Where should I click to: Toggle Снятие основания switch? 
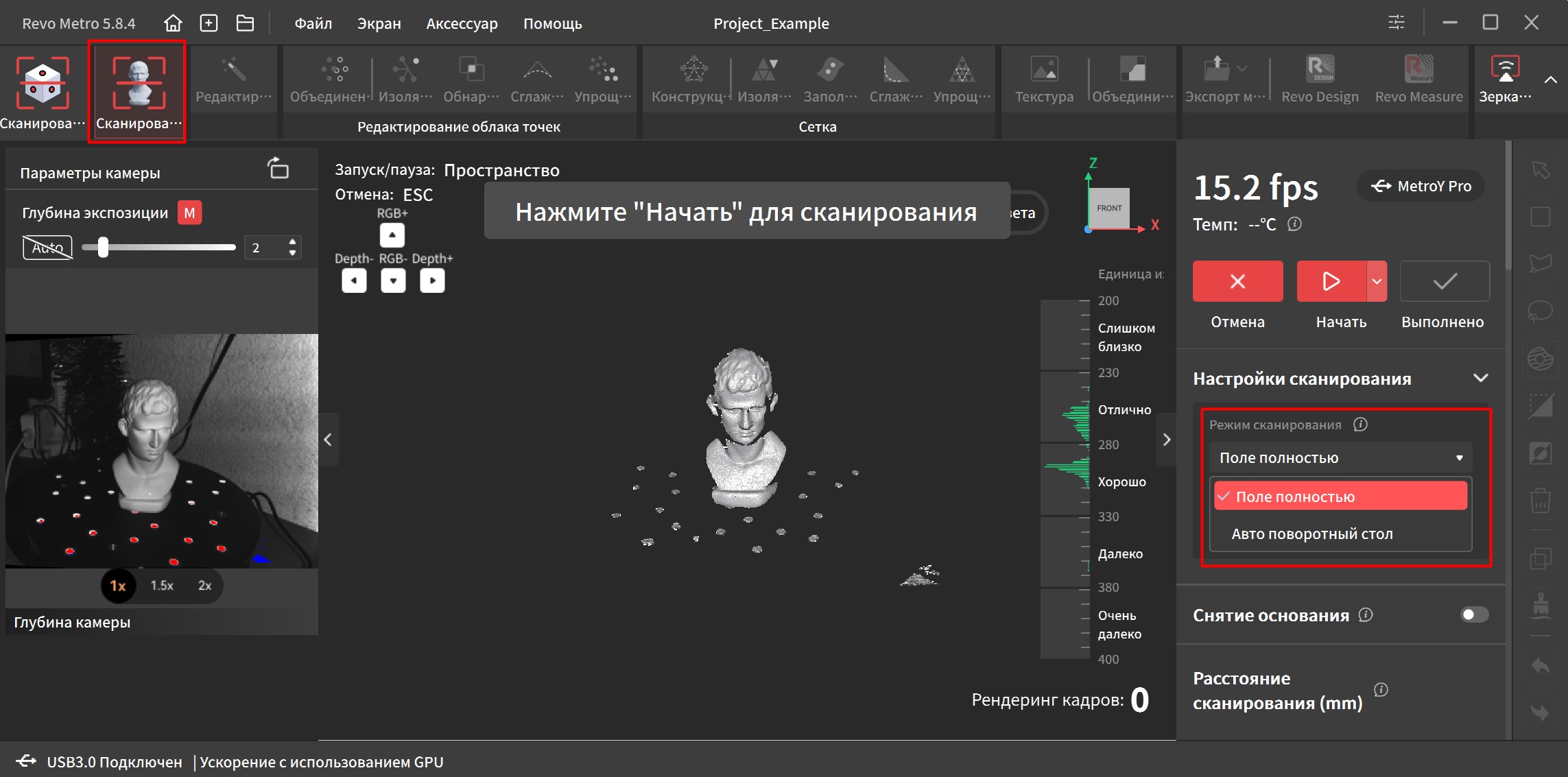1473,614
